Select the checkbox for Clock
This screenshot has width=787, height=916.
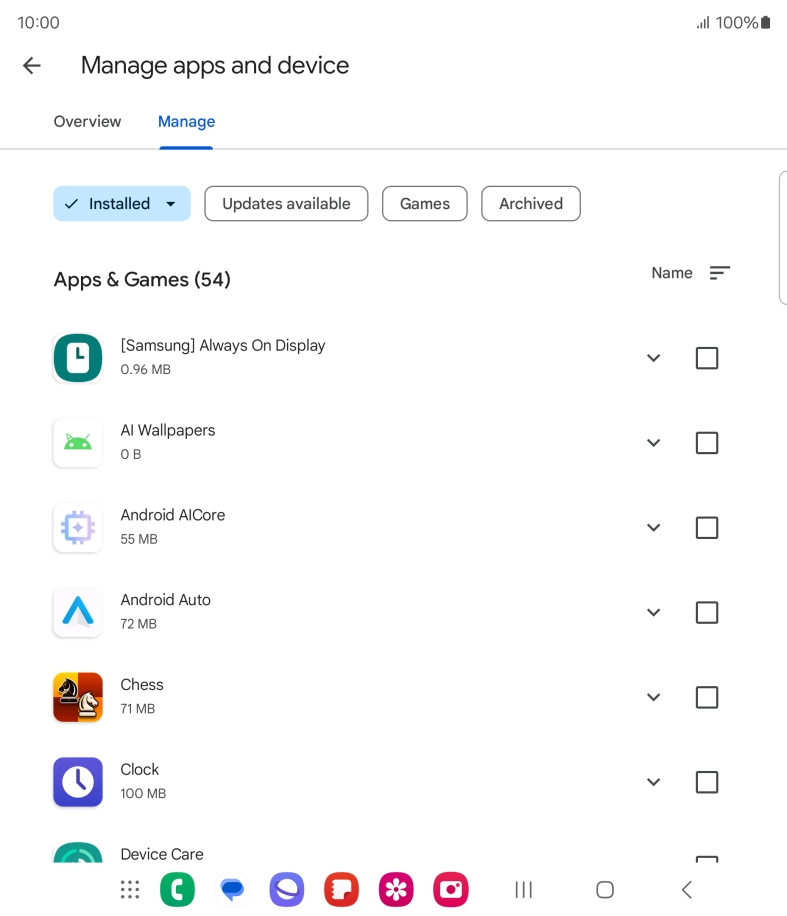pyautogui.click(x=707, y=782)
